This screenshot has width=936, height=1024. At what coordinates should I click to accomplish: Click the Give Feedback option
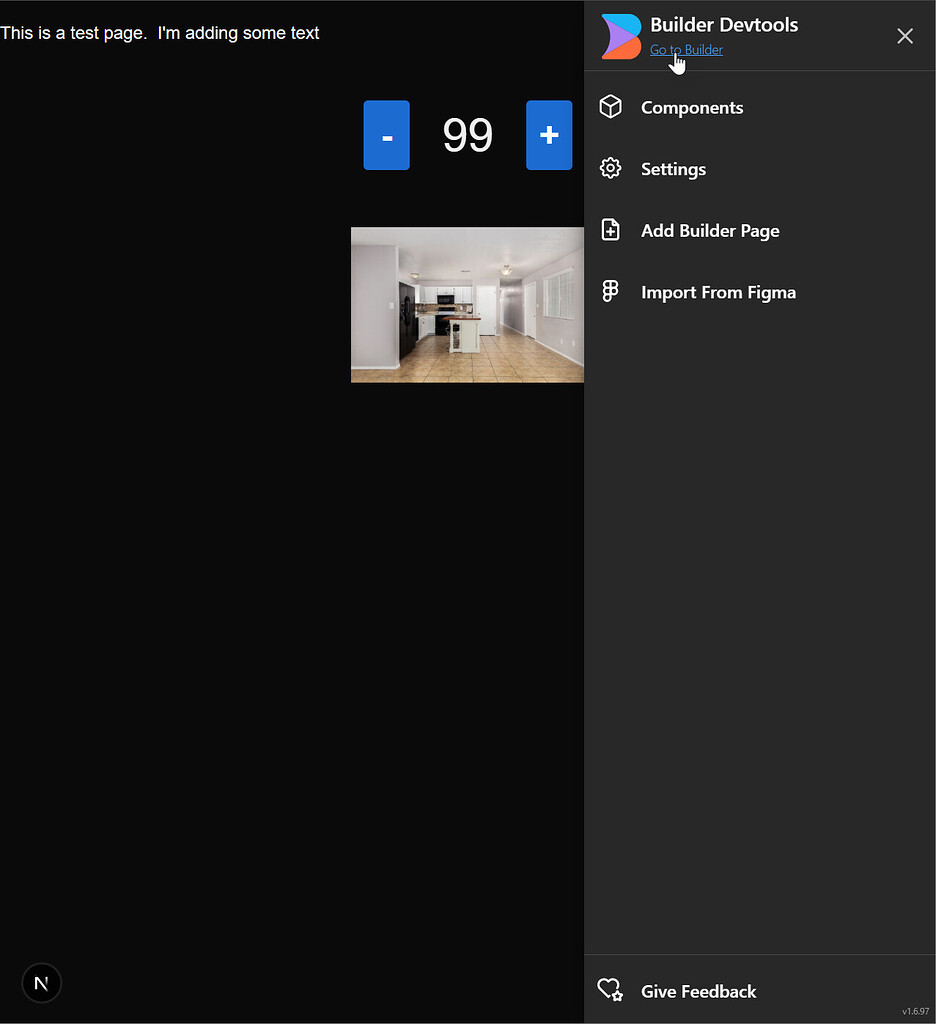coord(698,991)
